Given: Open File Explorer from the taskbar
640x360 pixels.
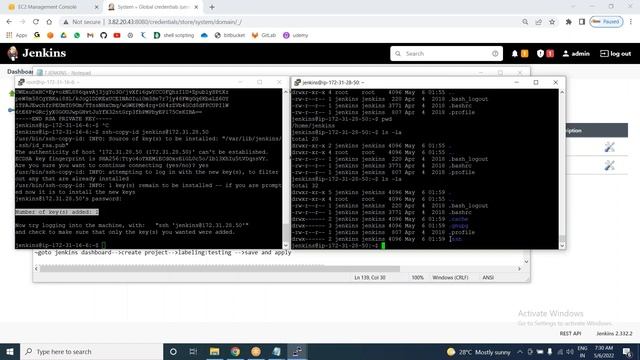Looking at the screenshot, I should 214,351.
